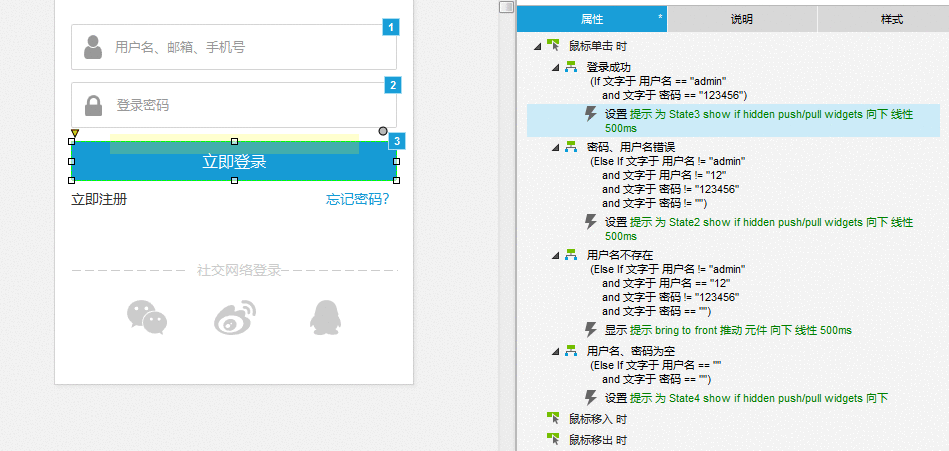Click the 立即注册 link
Screen dimensions: 949x451
pos(99,199)
